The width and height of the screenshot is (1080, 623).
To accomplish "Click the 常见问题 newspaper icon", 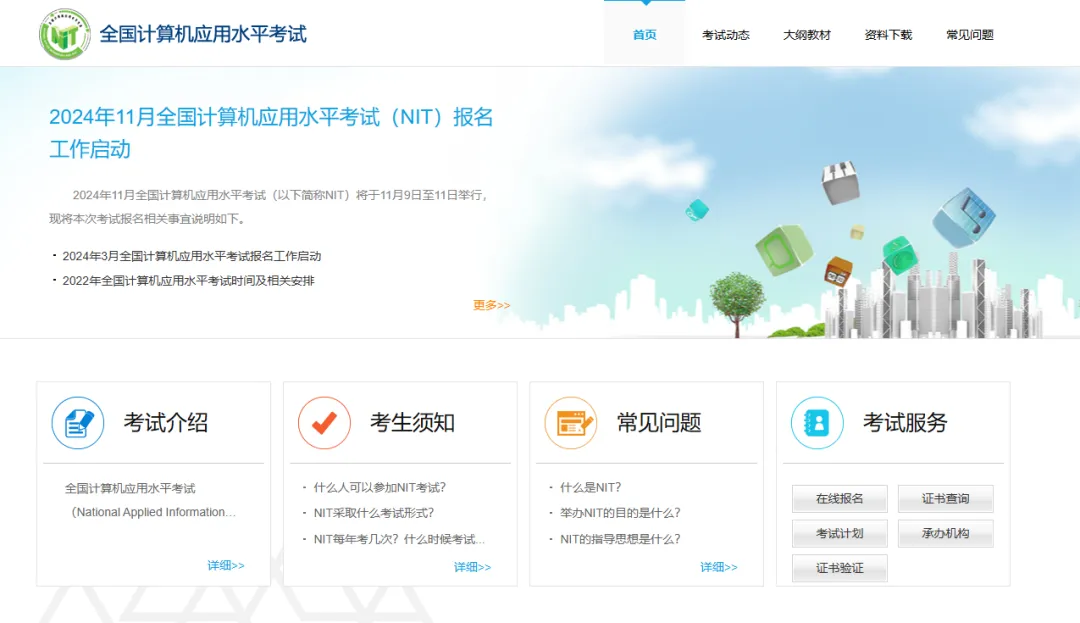I will [570, 422].
